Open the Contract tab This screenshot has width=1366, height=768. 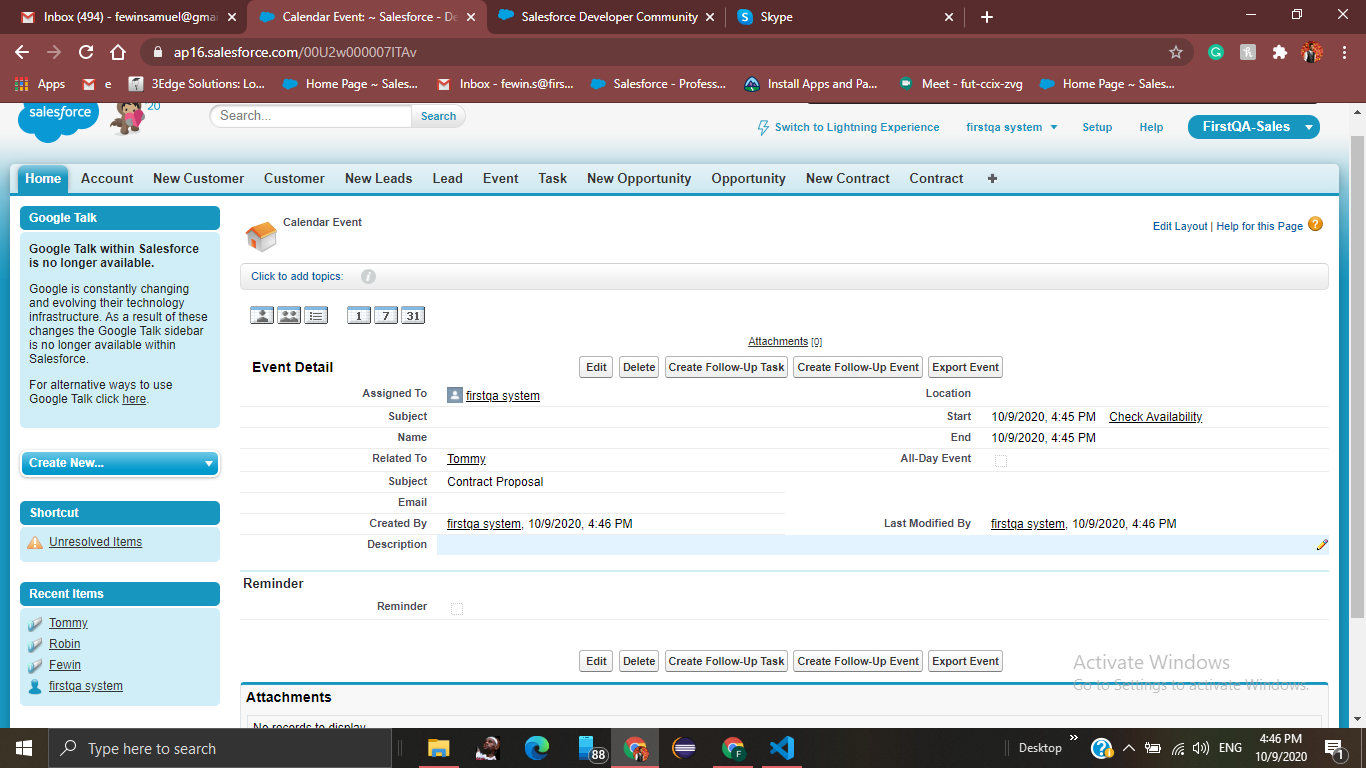coord(935,178)
